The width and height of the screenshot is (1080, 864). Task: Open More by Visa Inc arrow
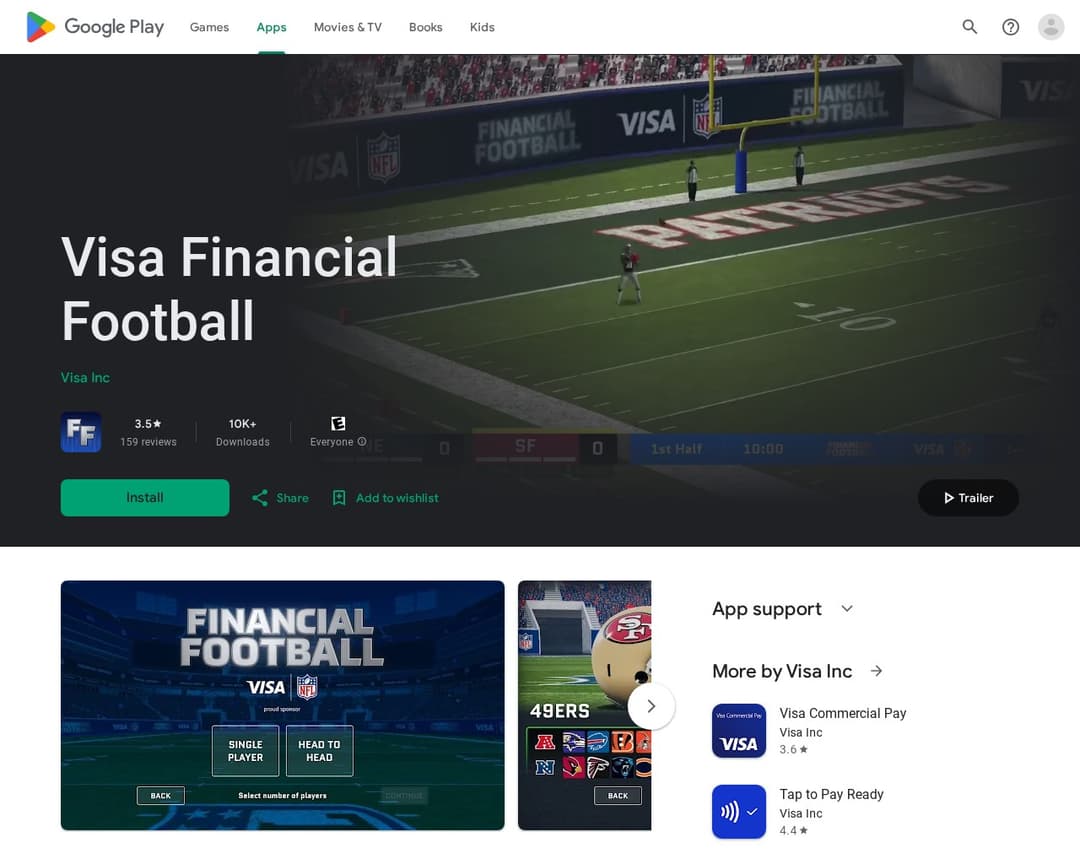[876, 671]
